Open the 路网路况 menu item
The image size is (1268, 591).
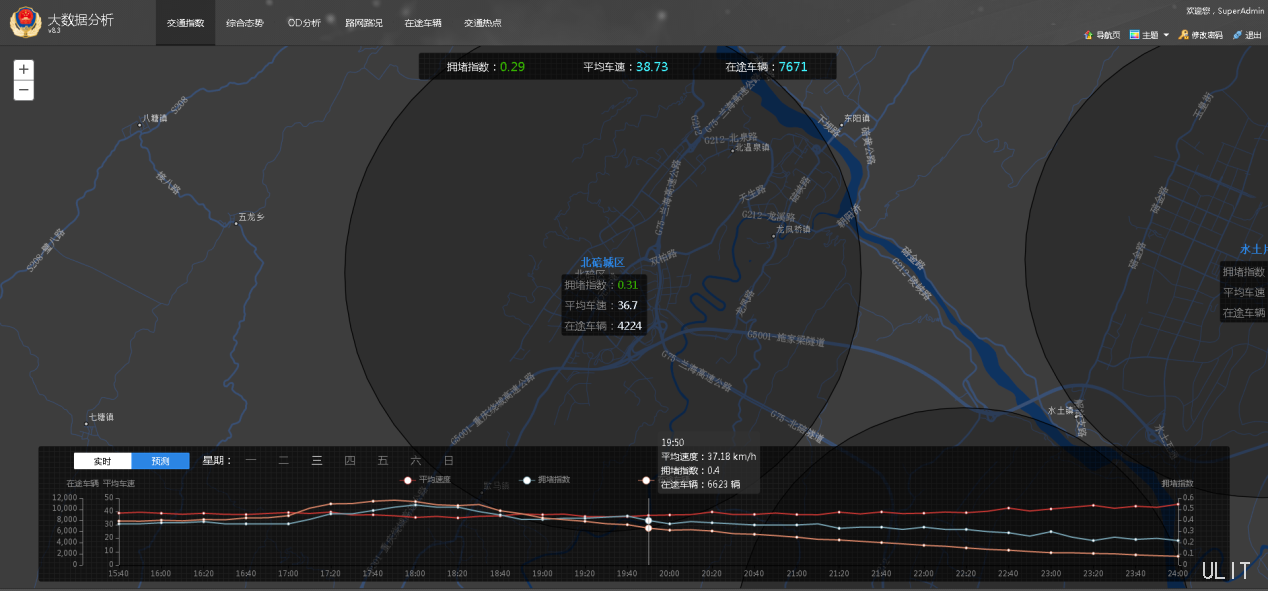tap(364, 23)
